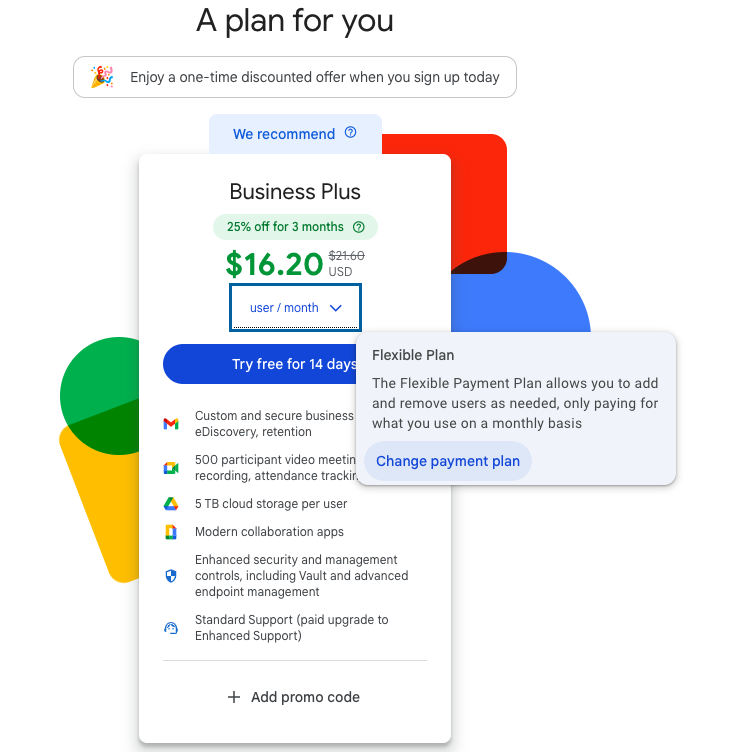Click the Add promo code link
This screenshot has height=752, width=750.
[x=305, y=697]
